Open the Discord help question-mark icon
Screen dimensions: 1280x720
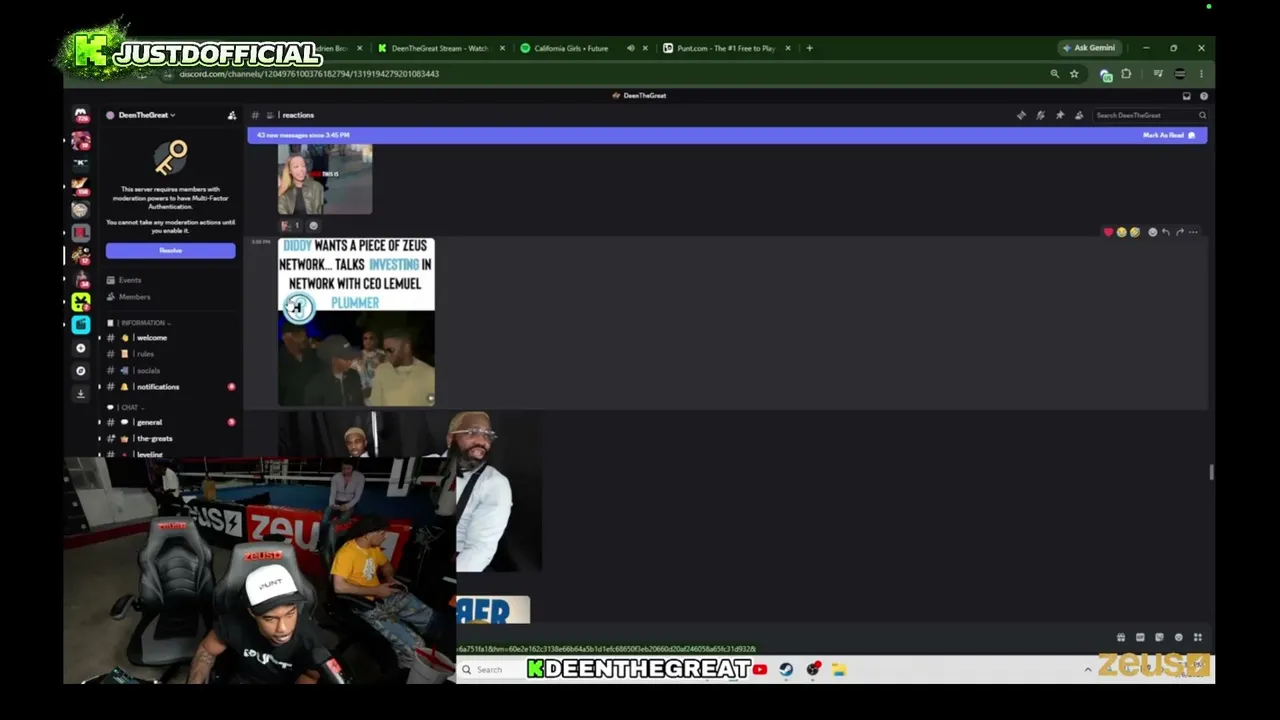tap(1203, 96)
